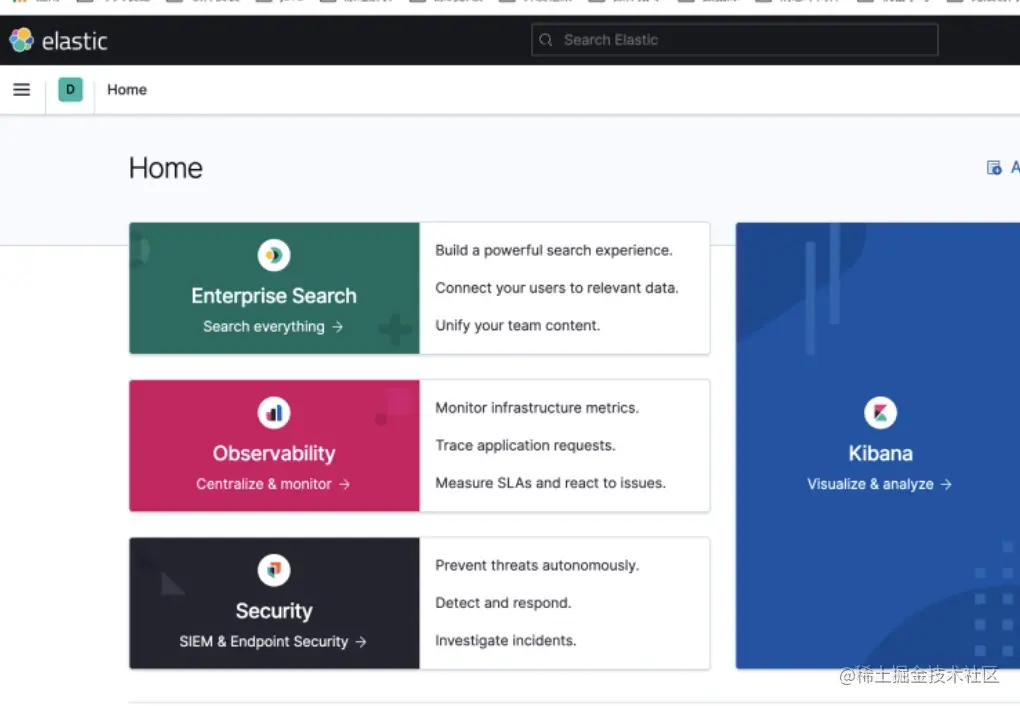Click the arrow after SIEM & Endpoint Security
The image size is (1020, 706).
pyautogui.click(x=360, y=642)
